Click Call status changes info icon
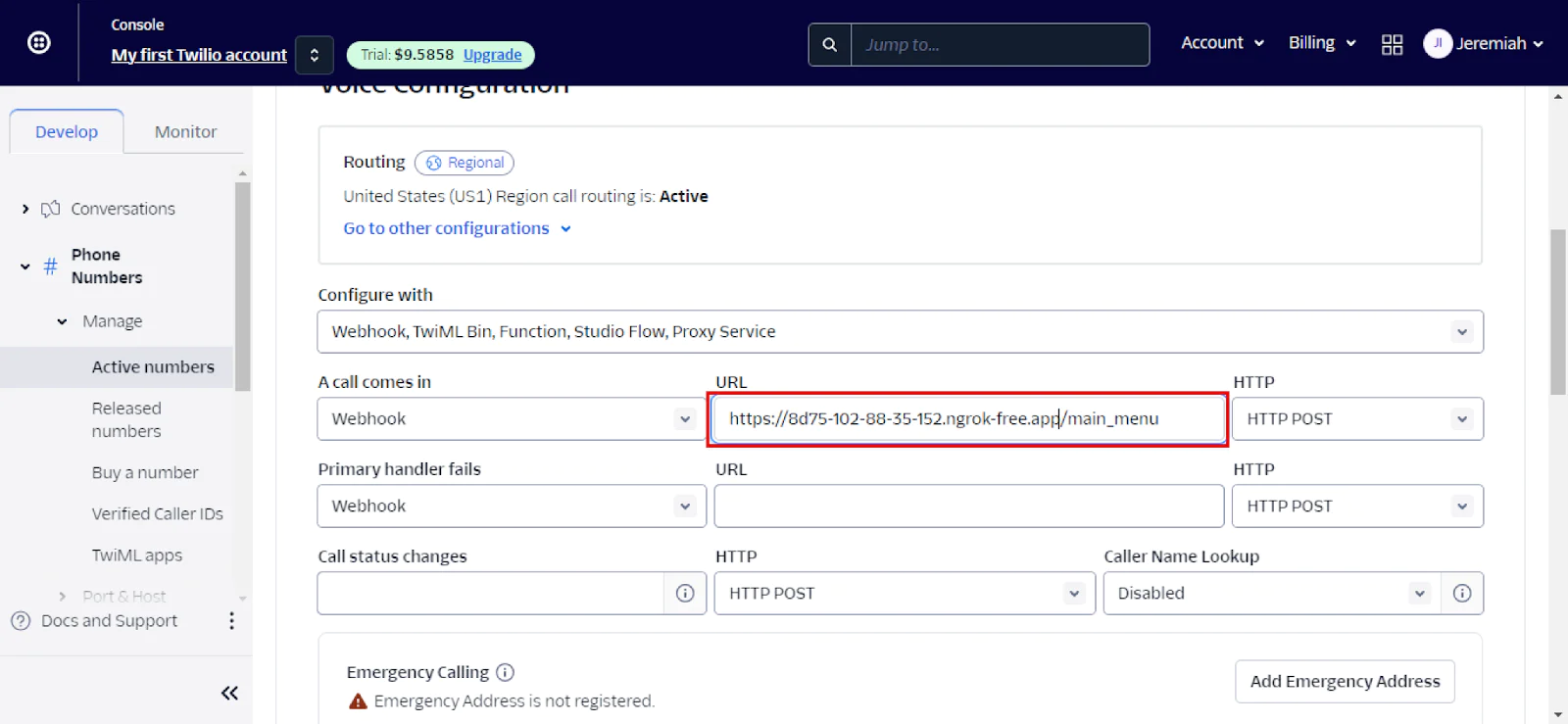Screen dimensions: 1568x724 pyautogui.click(x=685, y=593)
